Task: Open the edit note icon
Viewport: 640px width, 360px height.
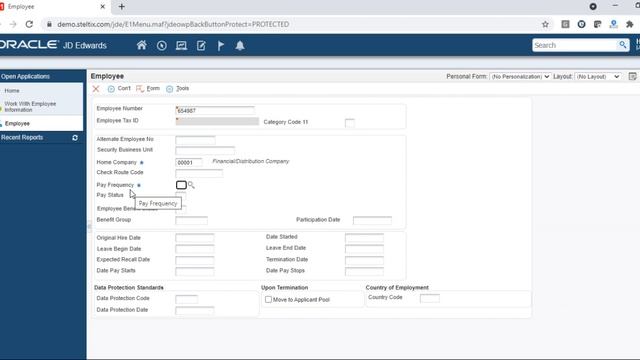Action: click(x=201, y=45)
